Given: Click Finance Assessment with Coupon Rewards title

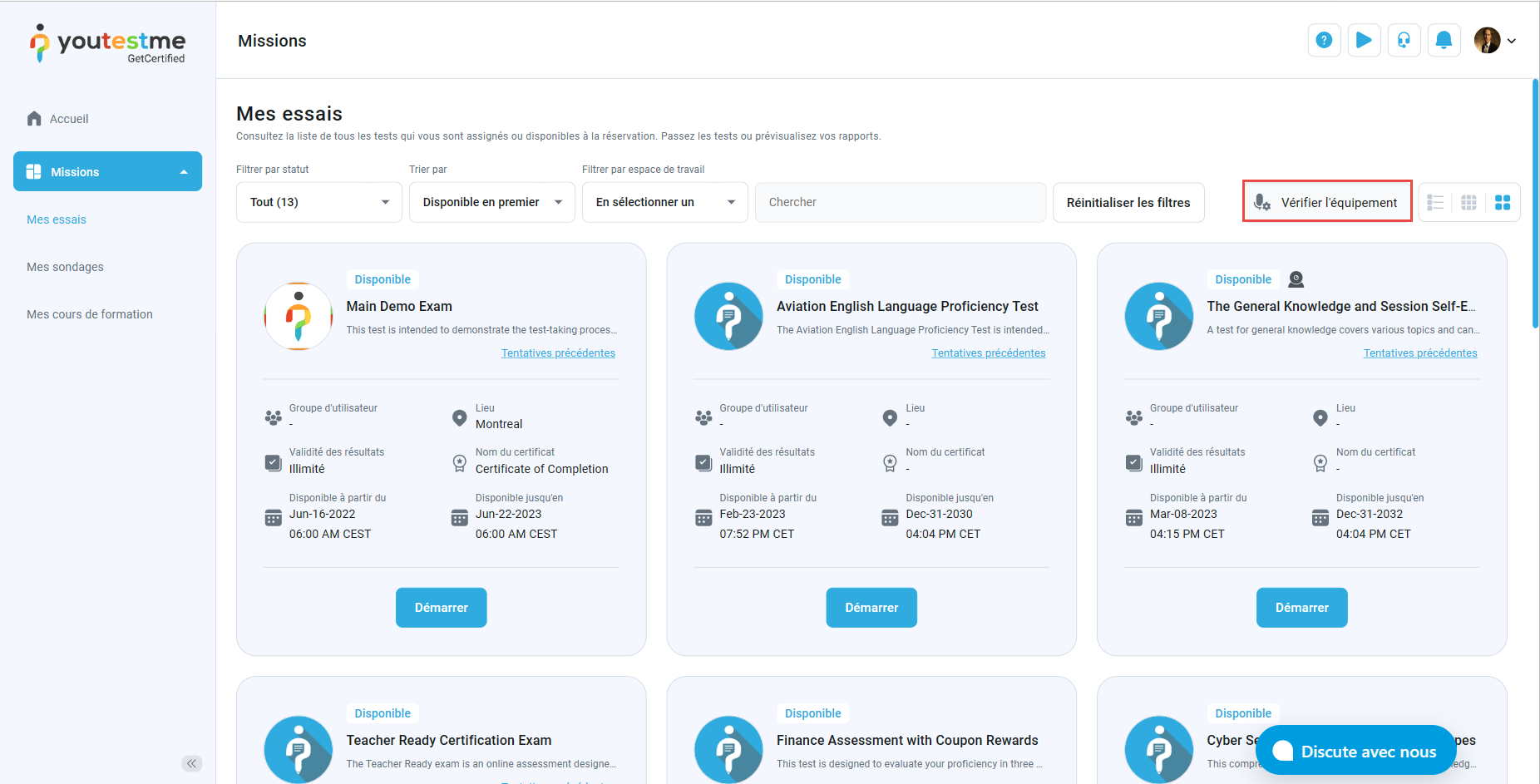Looking at the screenshot, I should [907, 740].
